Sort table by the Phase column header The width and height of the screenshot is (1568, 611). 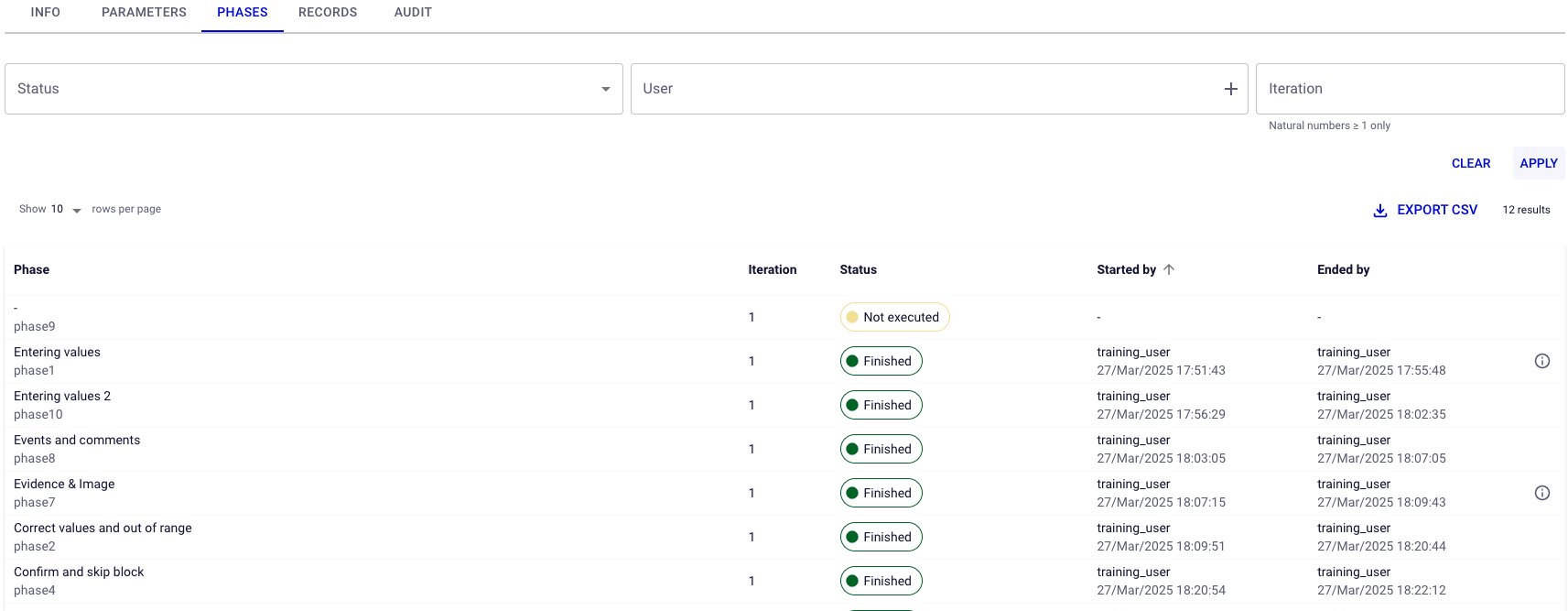tap(32, 269)
